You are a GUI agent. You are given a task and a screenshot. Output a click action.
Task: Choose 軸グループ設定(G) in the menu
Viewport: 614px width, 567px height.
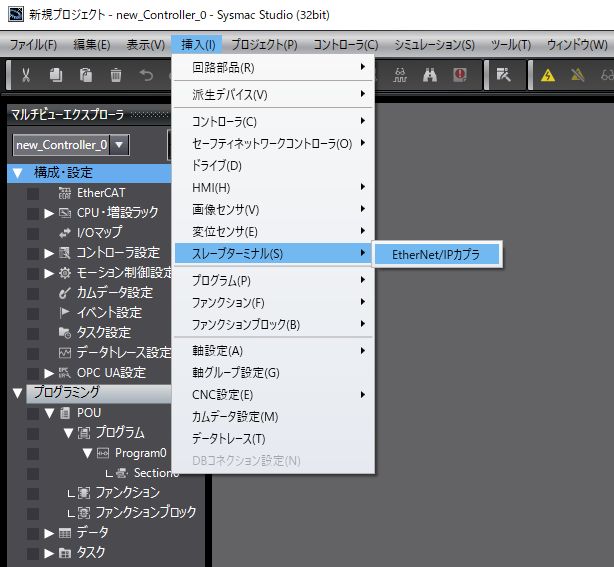point(273,372)
